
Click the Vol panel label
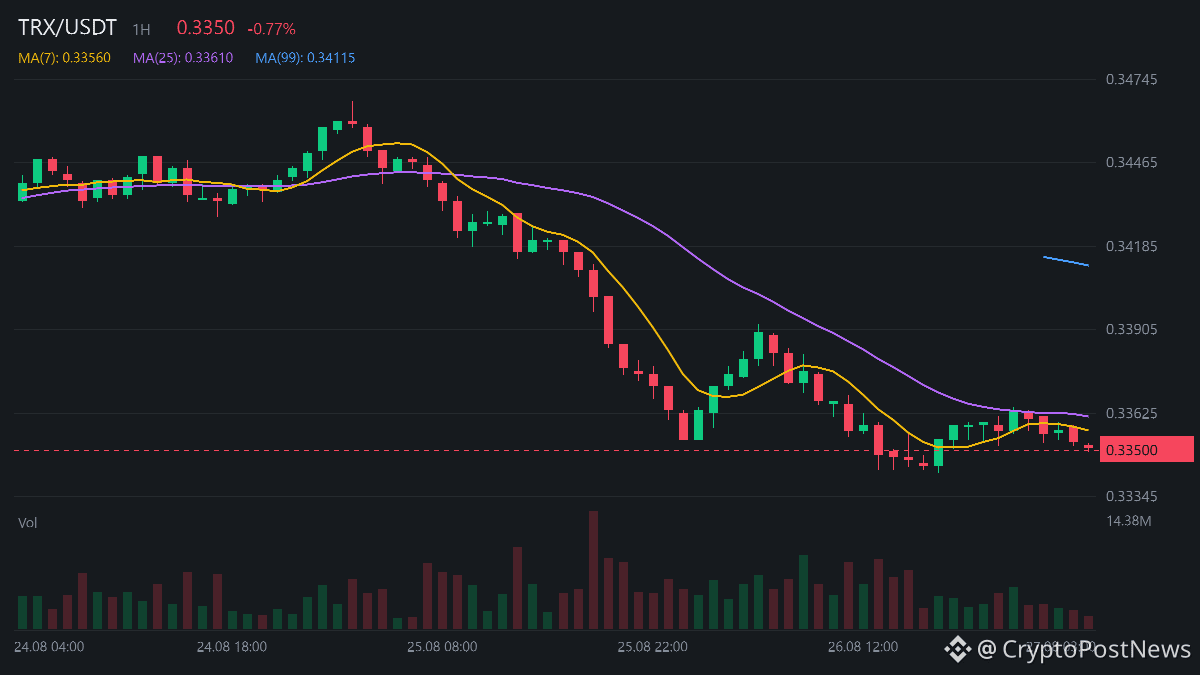[28, 522]
